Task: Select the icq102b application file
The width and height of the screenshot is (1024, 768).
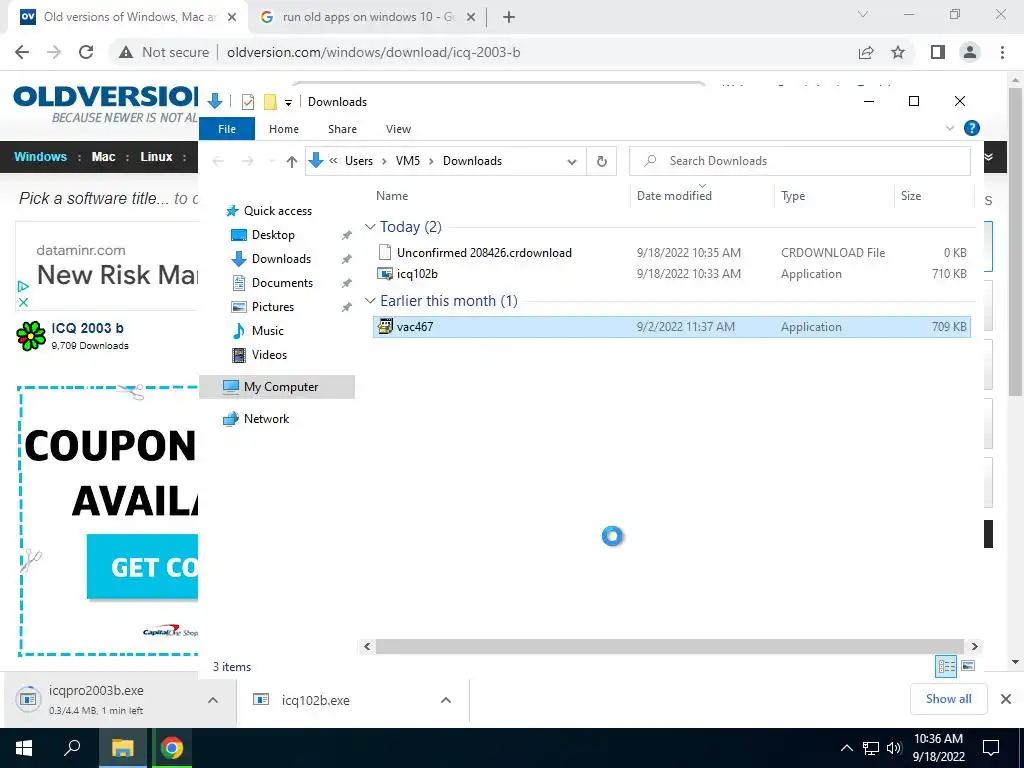Action: 672,274
